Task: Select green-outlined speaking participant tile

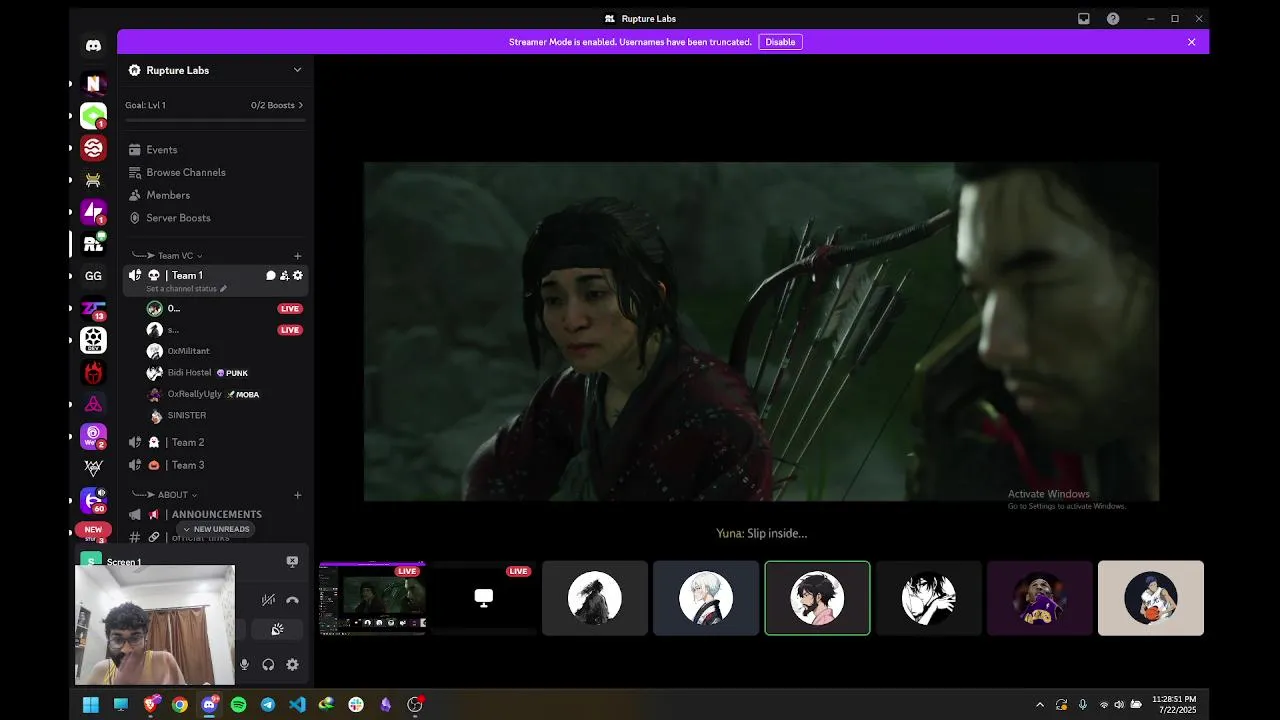Action: [817, 598]
